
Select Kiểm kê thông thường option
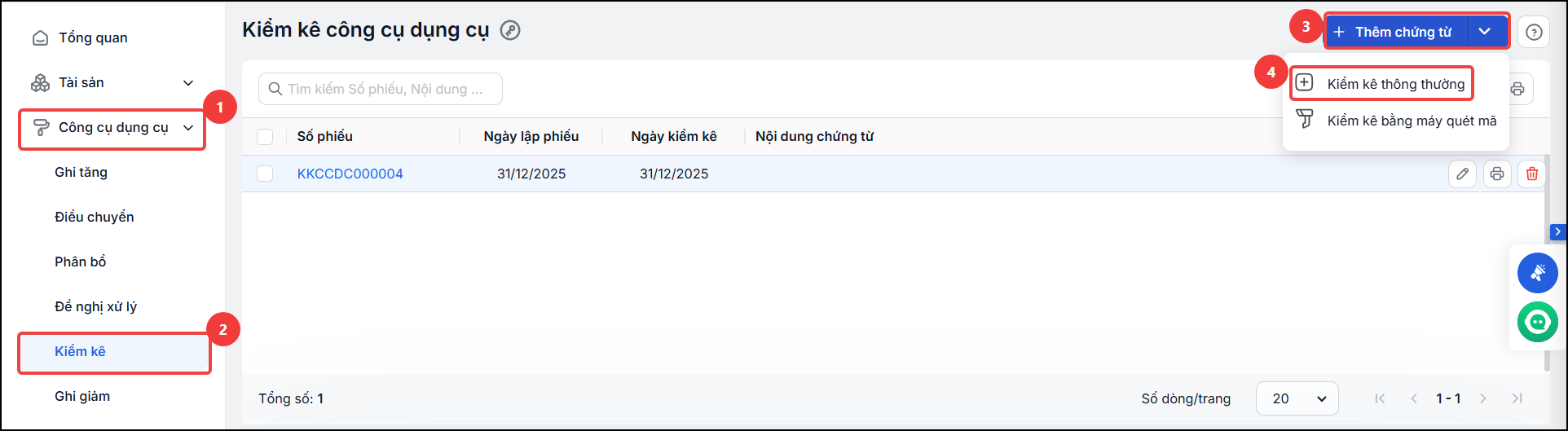(x=1382, y=84)
